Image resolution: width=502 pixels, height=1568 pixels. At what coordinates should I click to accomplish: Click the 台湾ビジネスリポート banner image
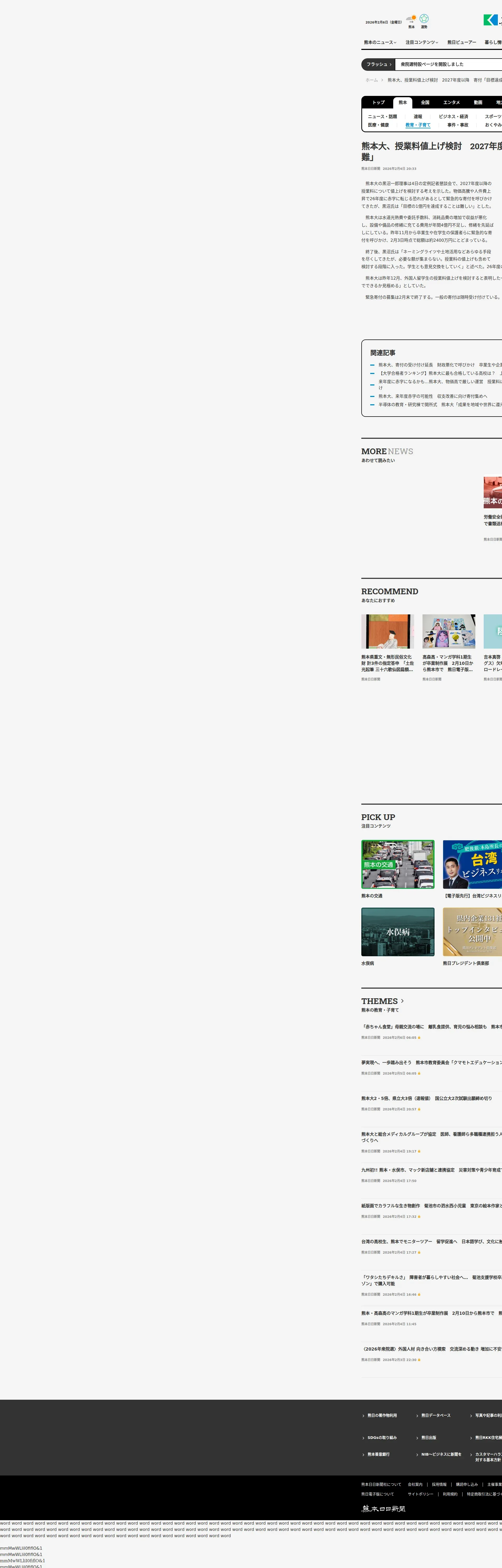(473, 864)
